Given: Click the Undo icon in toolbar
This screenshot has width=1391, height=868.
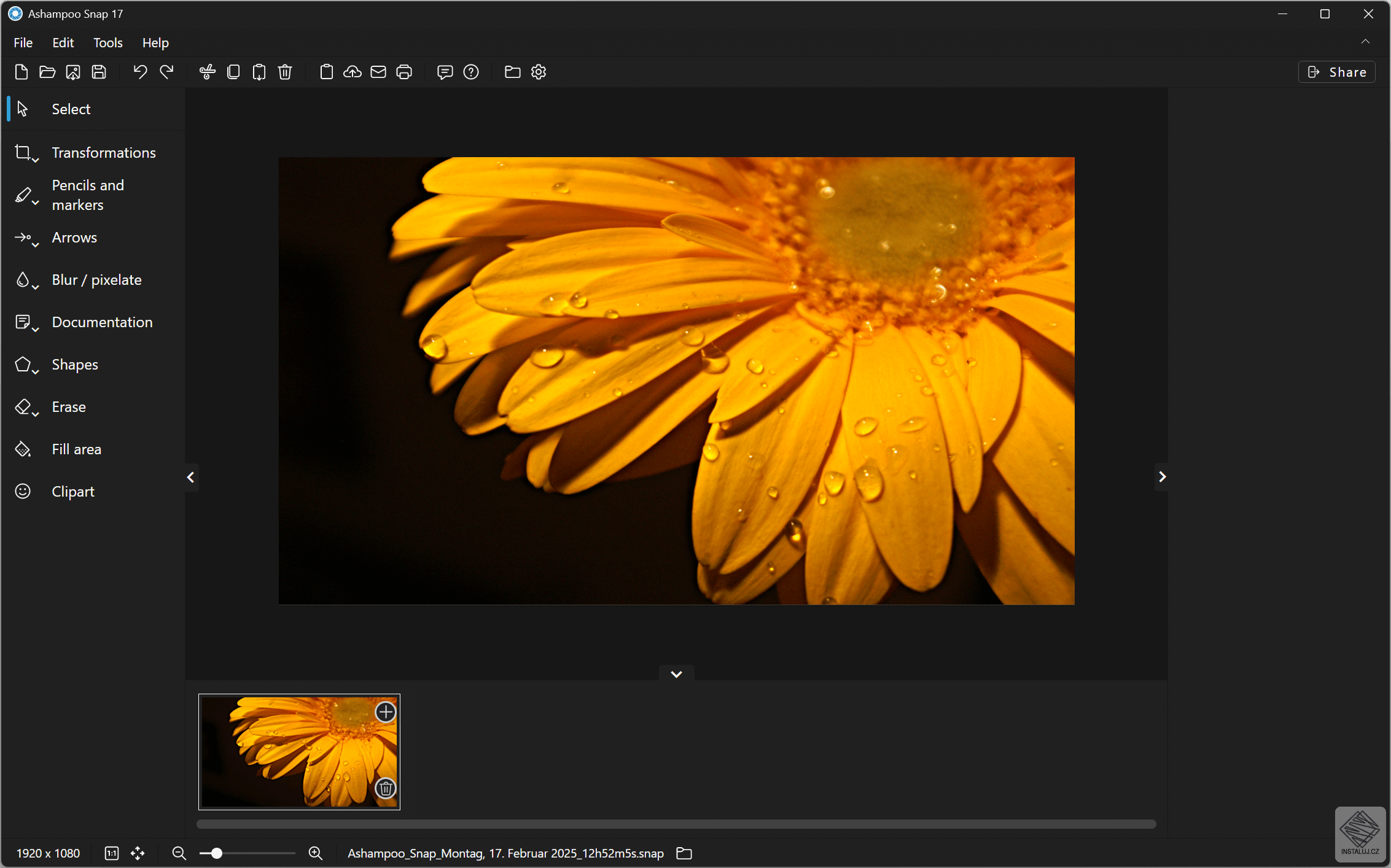Looking at the screenshot, I should click(140, 72).
